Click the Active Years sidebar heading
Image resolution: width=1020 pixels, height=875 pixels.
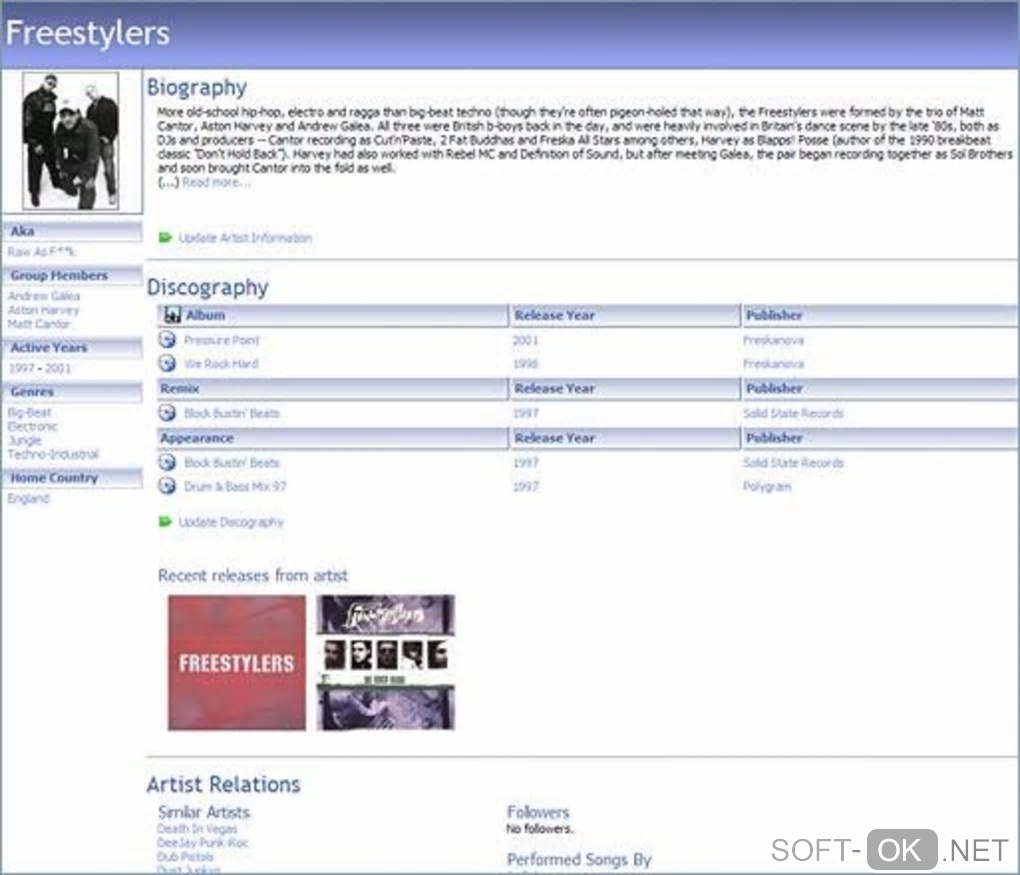point(72,347)
